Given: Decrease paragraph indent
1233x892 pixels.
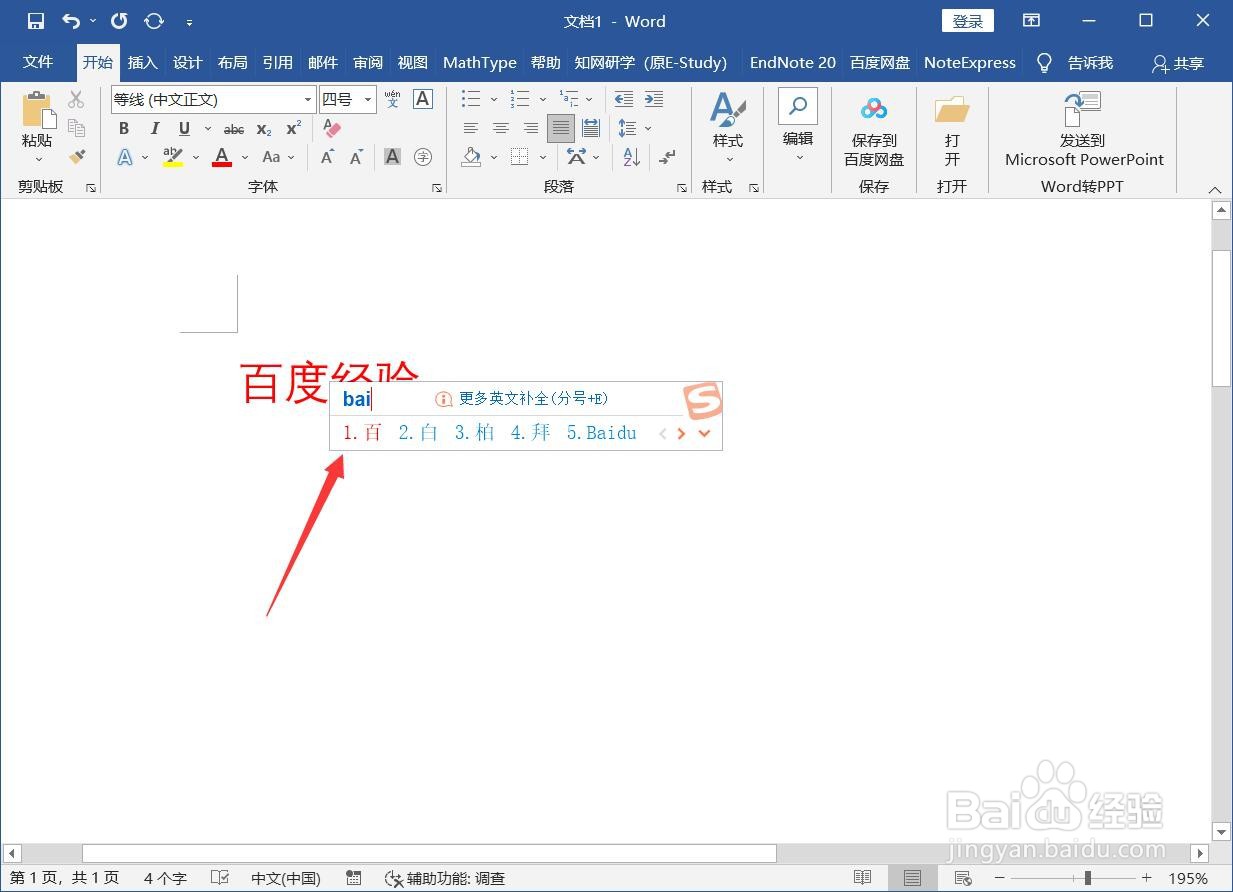Looking at the screenshot, I should 624,99.
